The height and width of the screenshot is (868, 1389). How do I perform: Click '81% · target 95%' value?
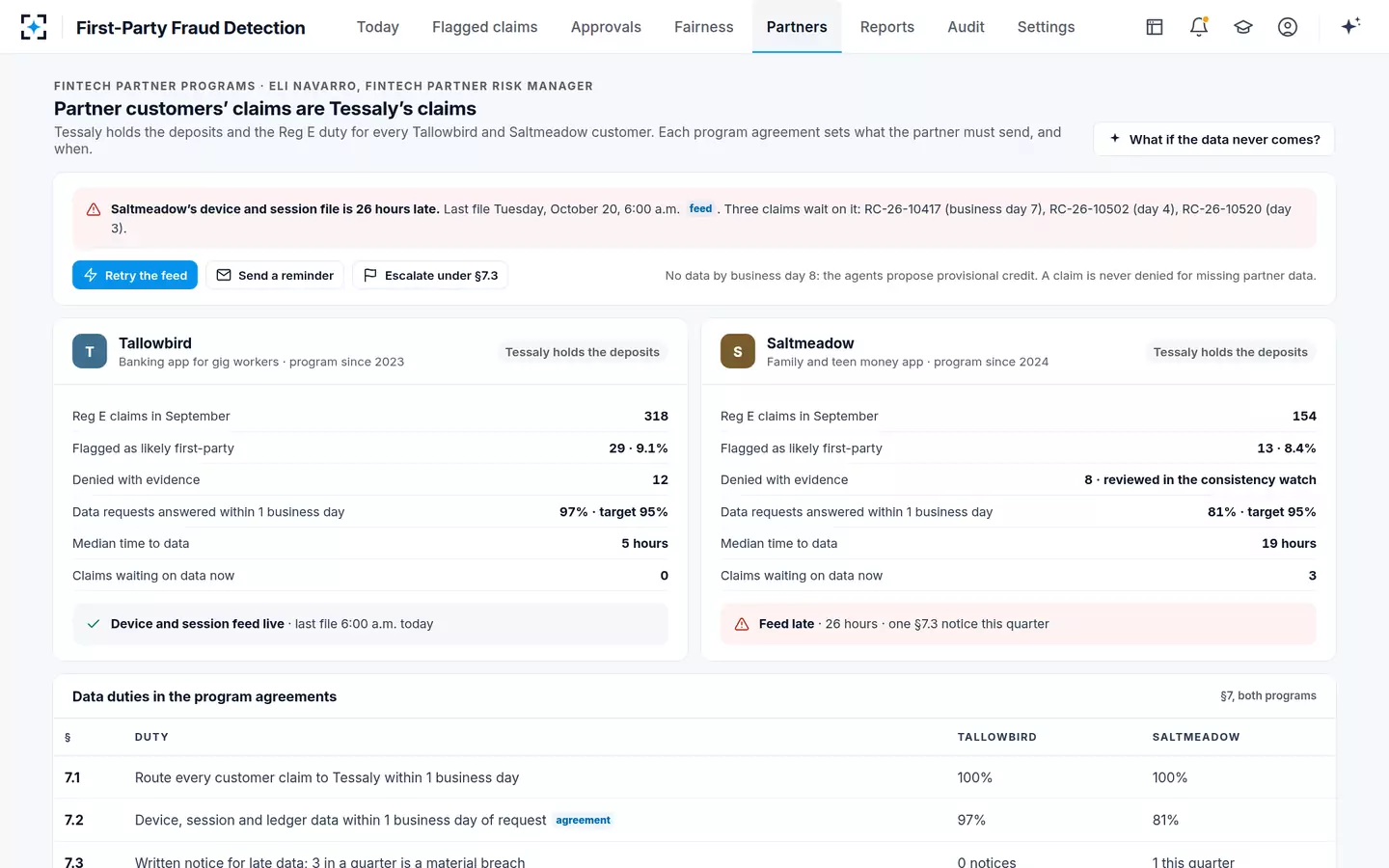pos(1262,512)
